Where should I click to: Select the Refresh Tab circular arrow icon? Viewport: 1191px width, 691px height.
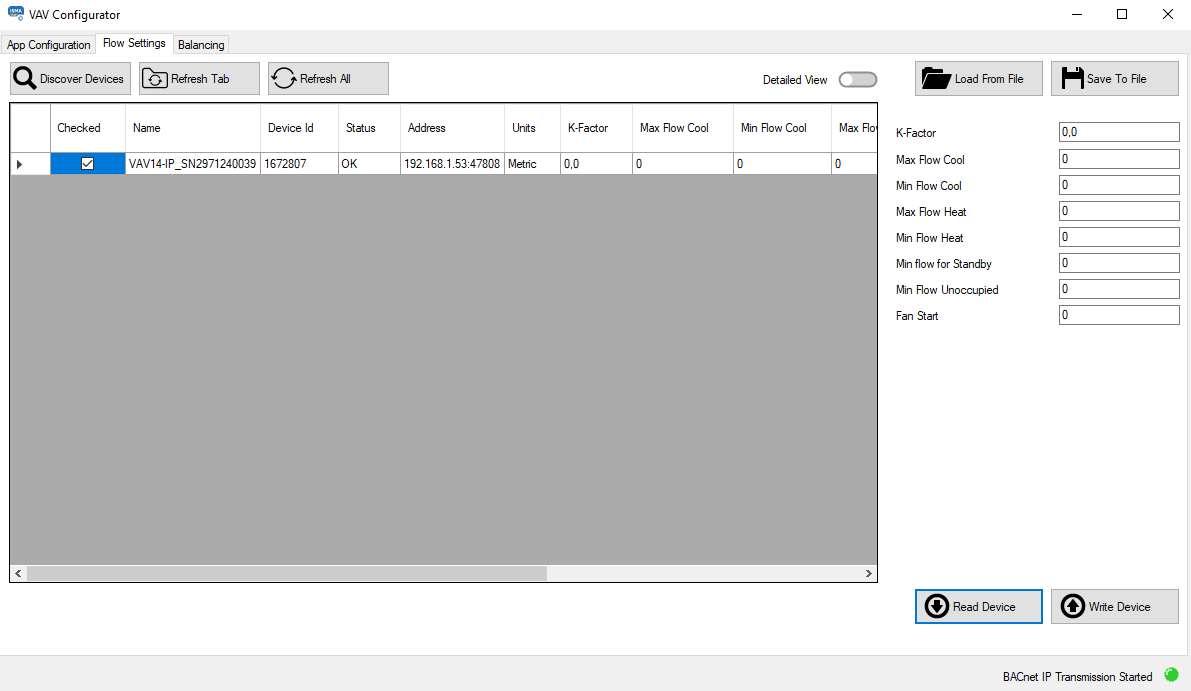click(x=155, y=78)
